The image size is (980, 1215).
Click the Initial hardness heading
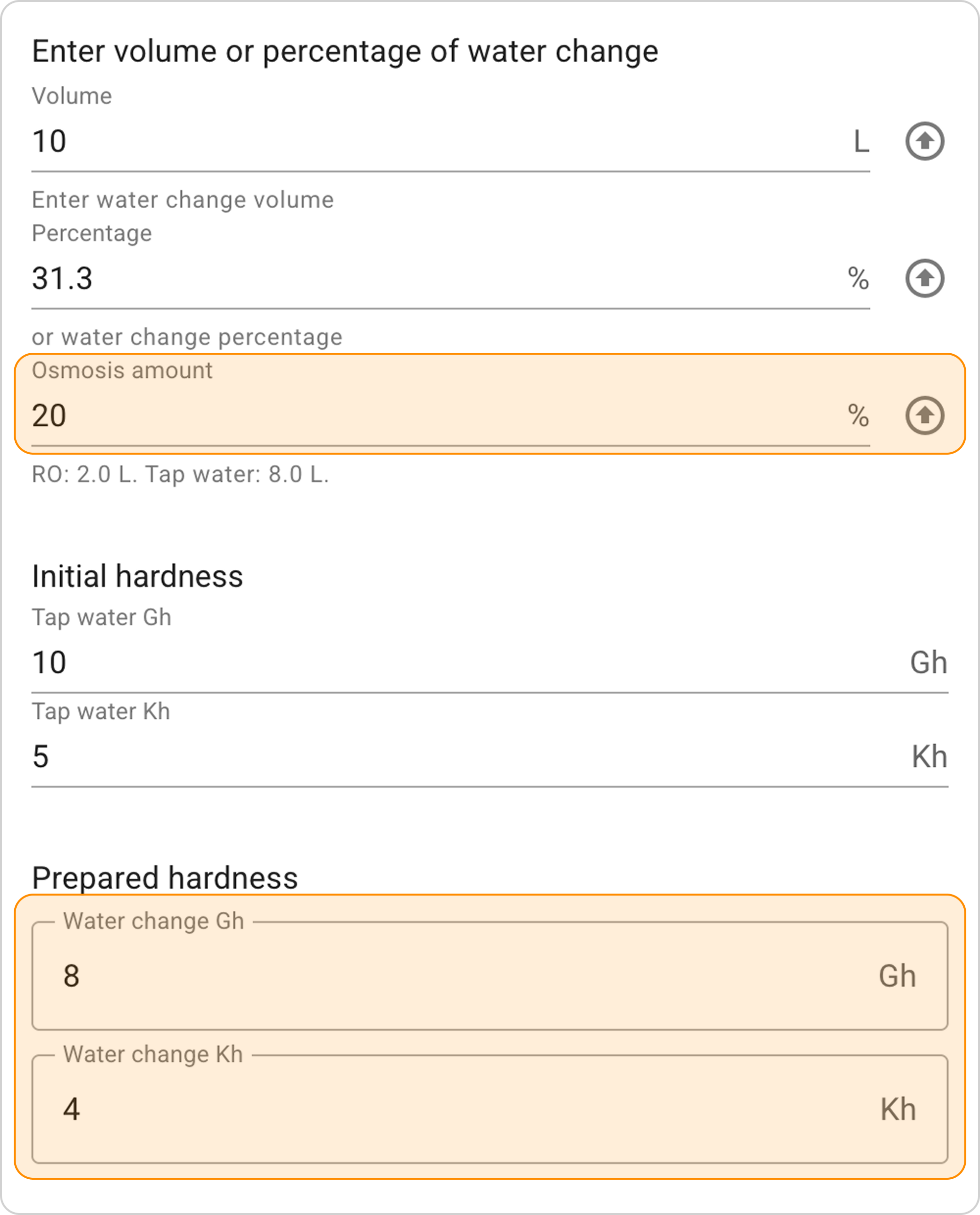click(137, 576)
